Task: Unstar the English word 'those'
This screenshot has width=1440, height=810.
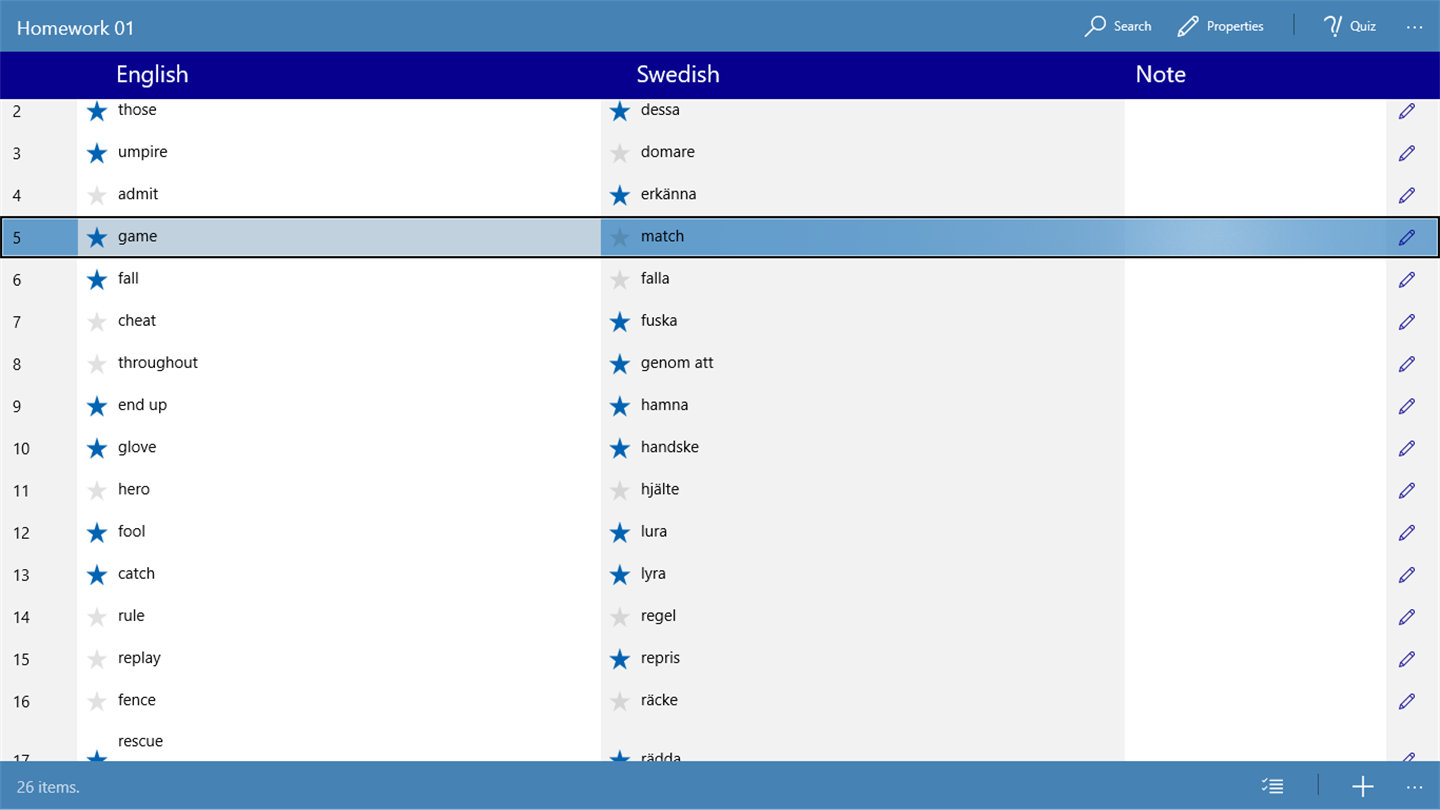Action: [x=97, y=111]
